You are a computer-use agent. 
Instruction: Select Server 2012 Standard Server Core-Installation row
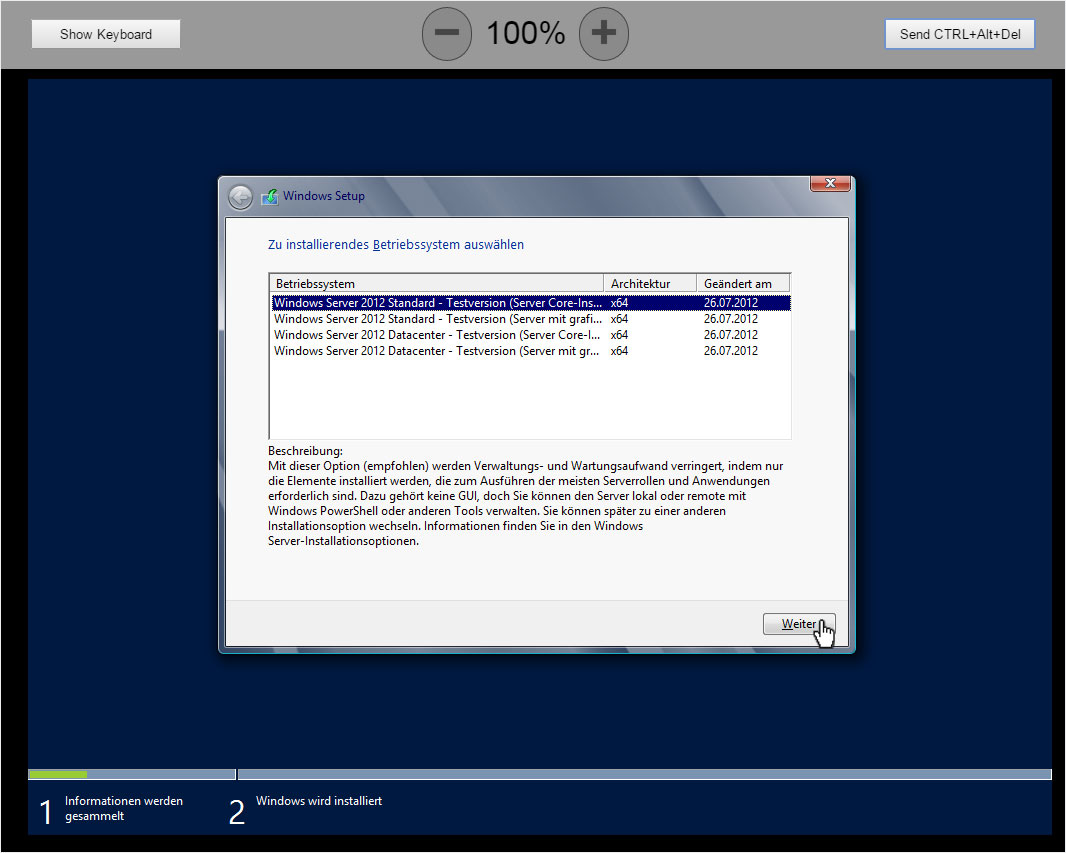(x=530, y=303)
